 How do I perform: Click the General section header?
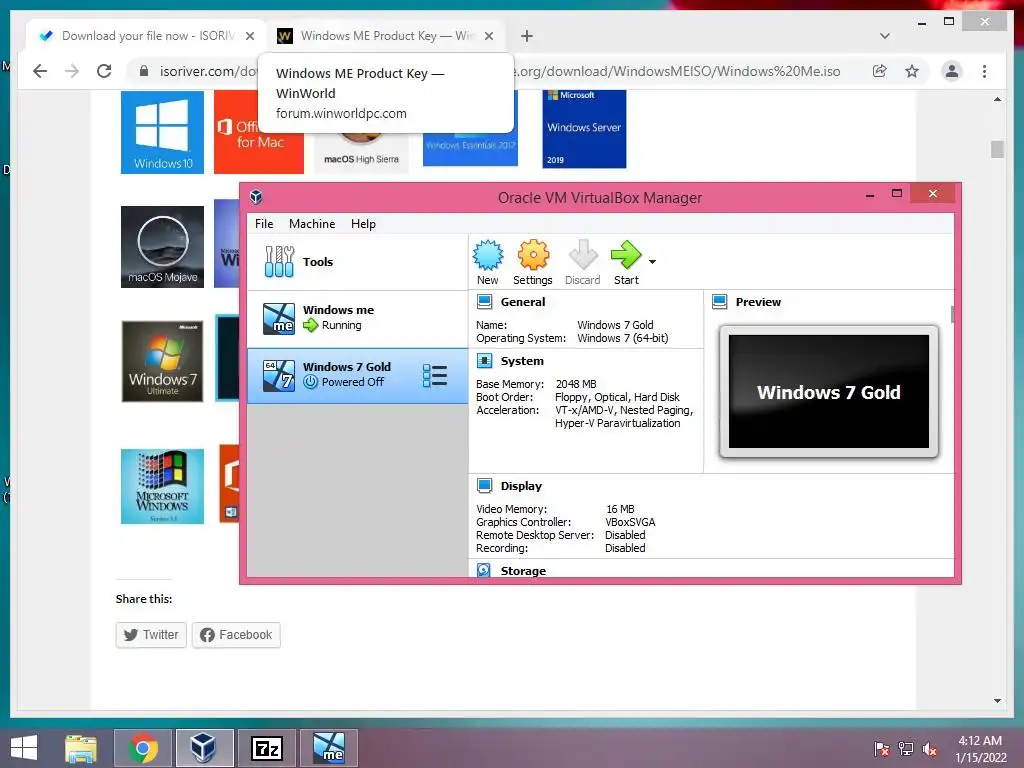click(522, 302)
